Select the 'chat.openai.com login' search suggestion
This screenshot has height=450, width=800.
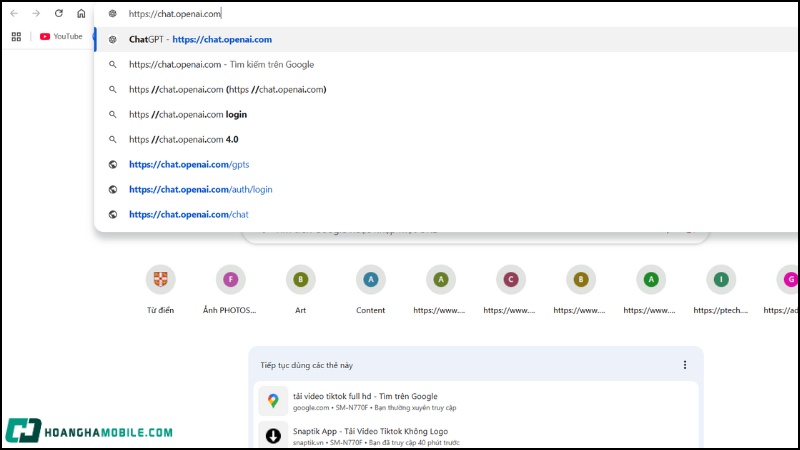(x=188, y=115)
